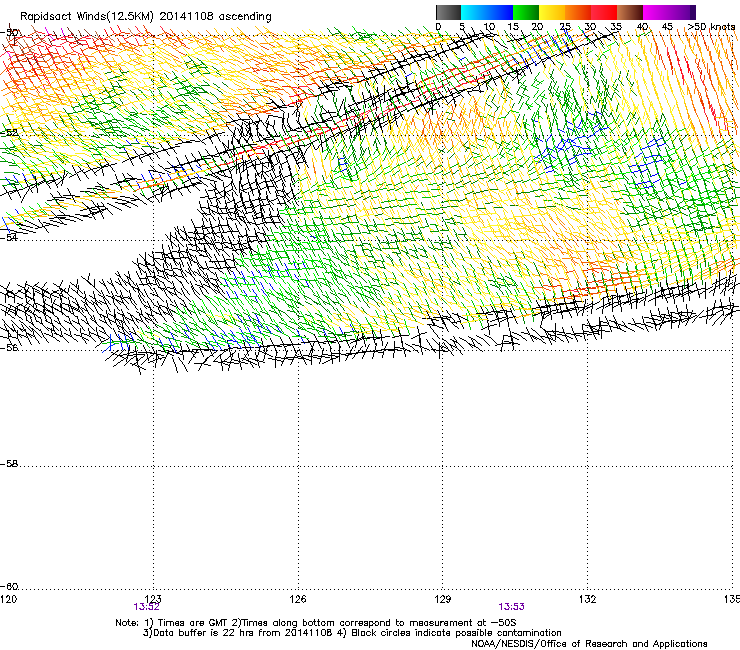The image size is (740, 650).
Task: Click the purple time stamp '13:52'
Action: (147, 607)
